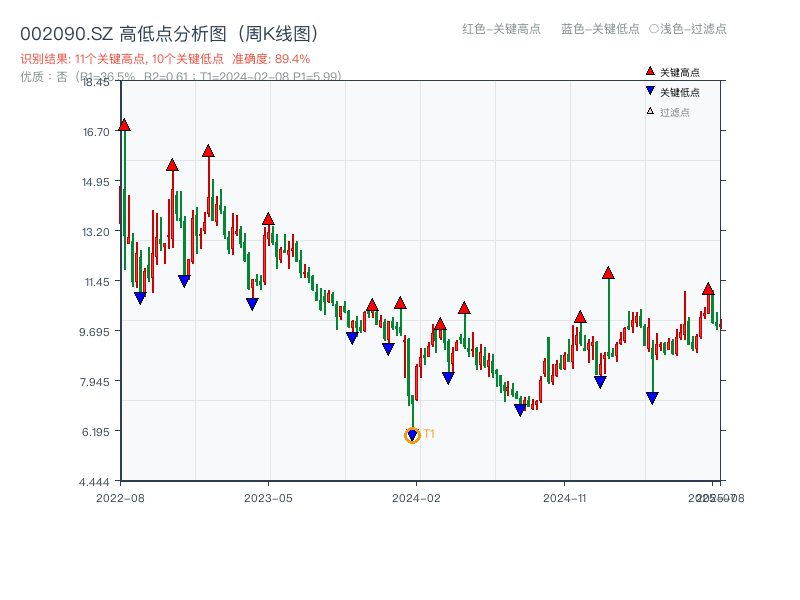Click the orange-circled T1 low point marker
This screenshot has height=600, width=800.
tap(412, 435)
